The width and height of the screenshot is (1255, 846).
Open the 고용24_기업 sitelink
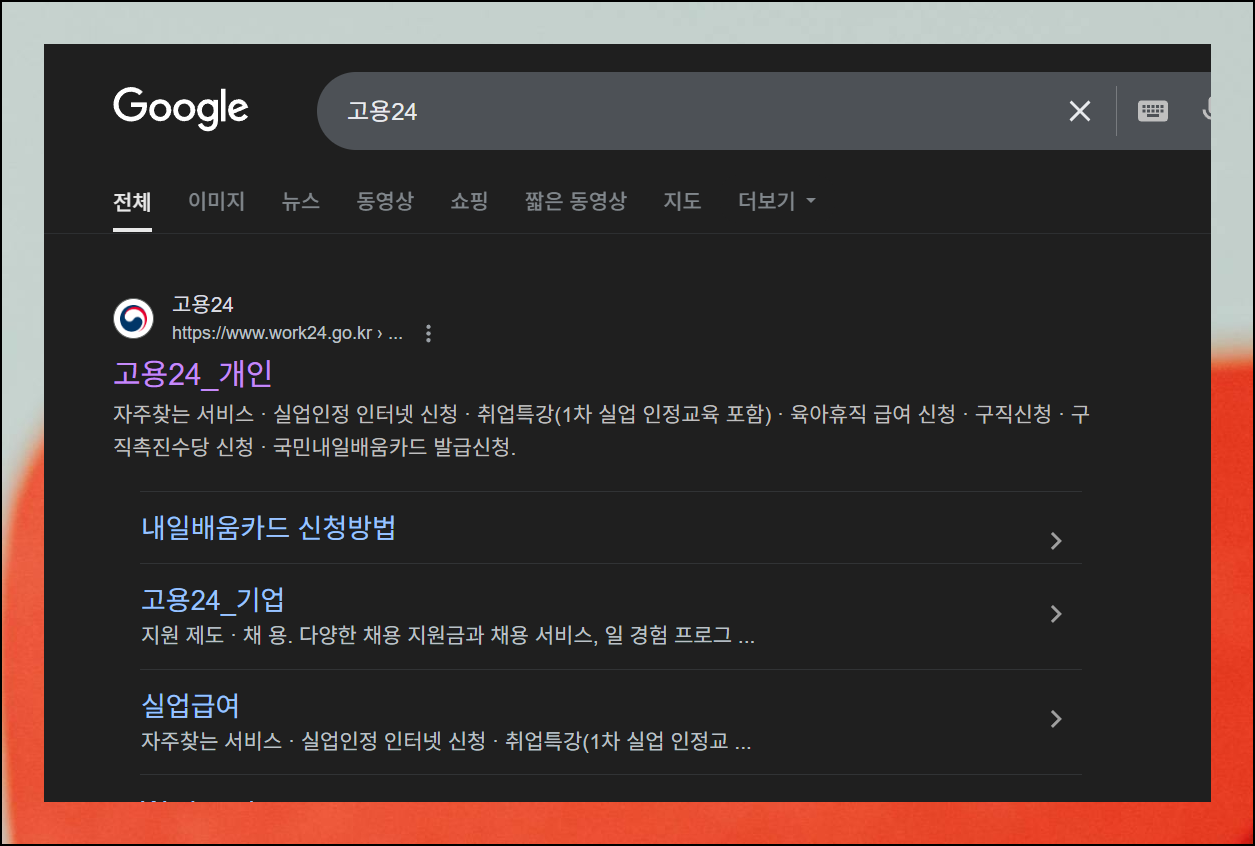click(213, 600)
